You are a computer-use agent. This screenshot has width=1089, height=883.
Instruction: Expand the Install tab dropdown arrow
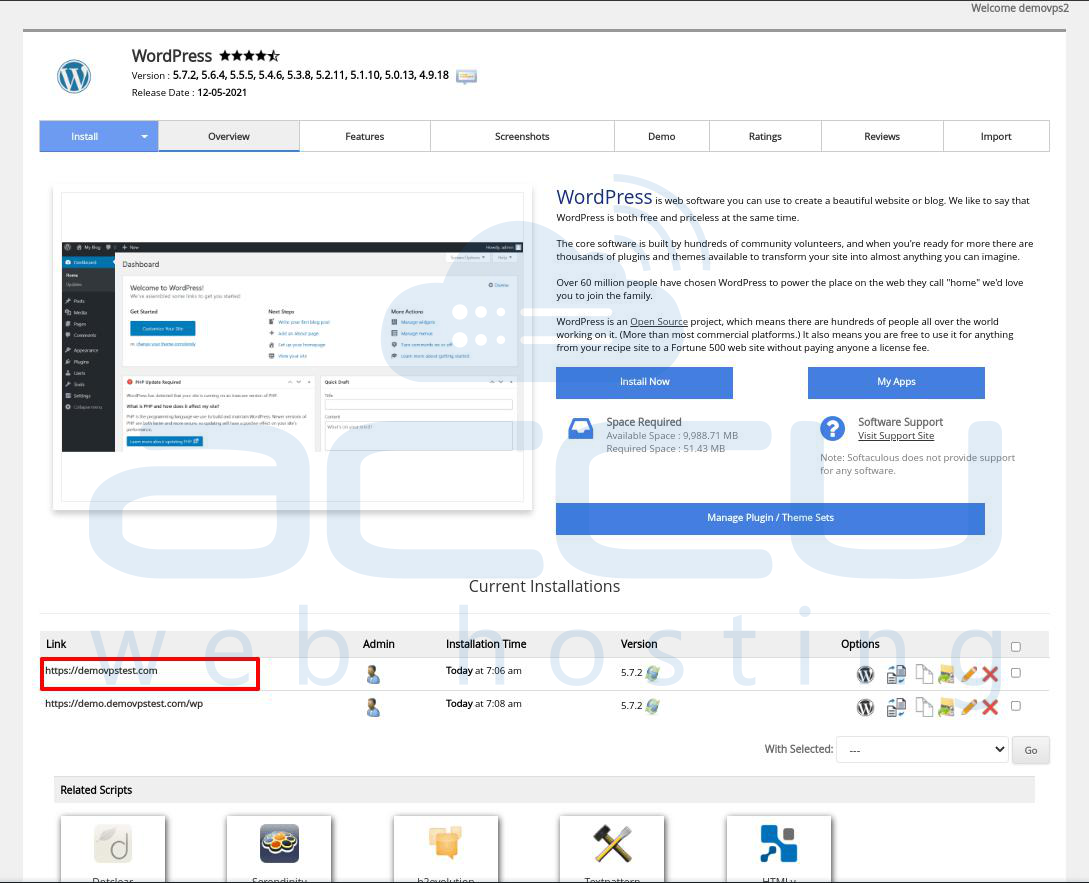(x=144, y=137)
